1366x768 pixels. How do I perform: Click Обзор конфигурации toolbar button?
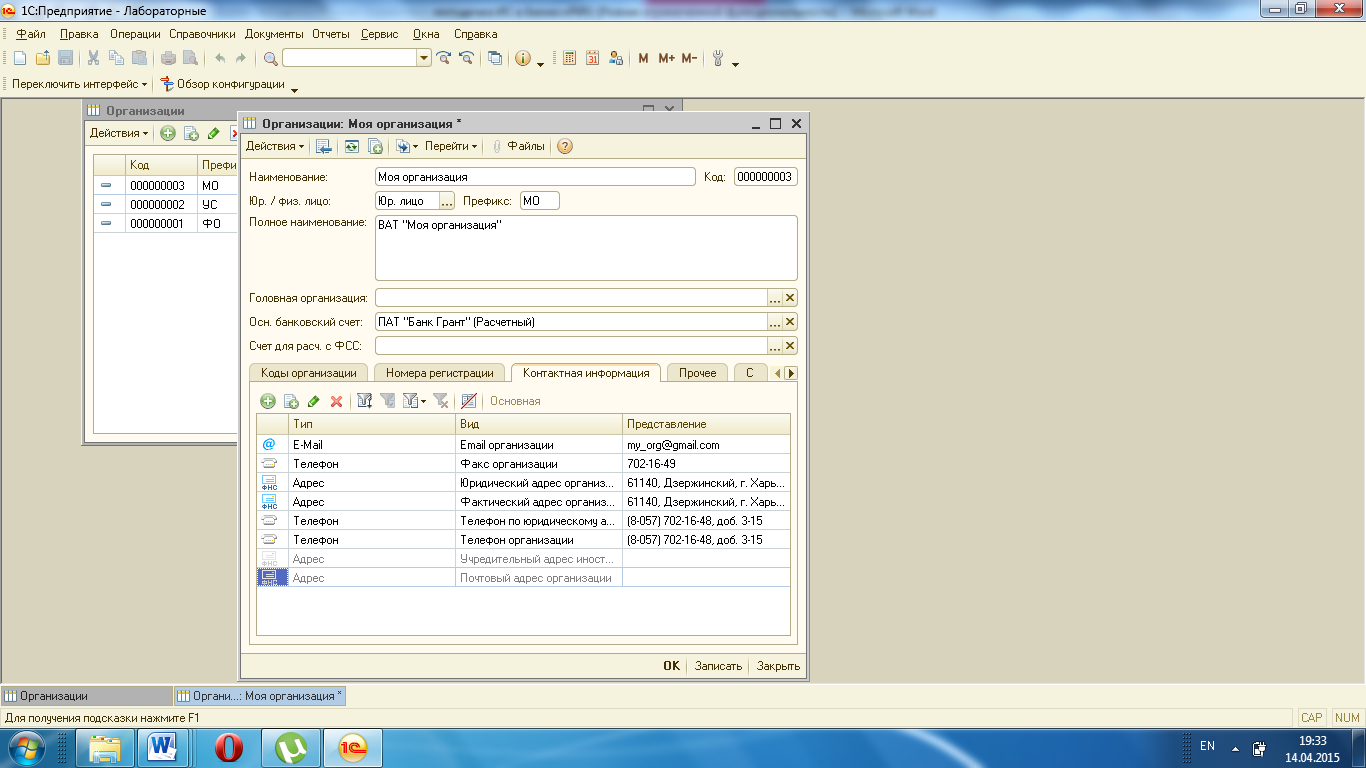point(222,84)
